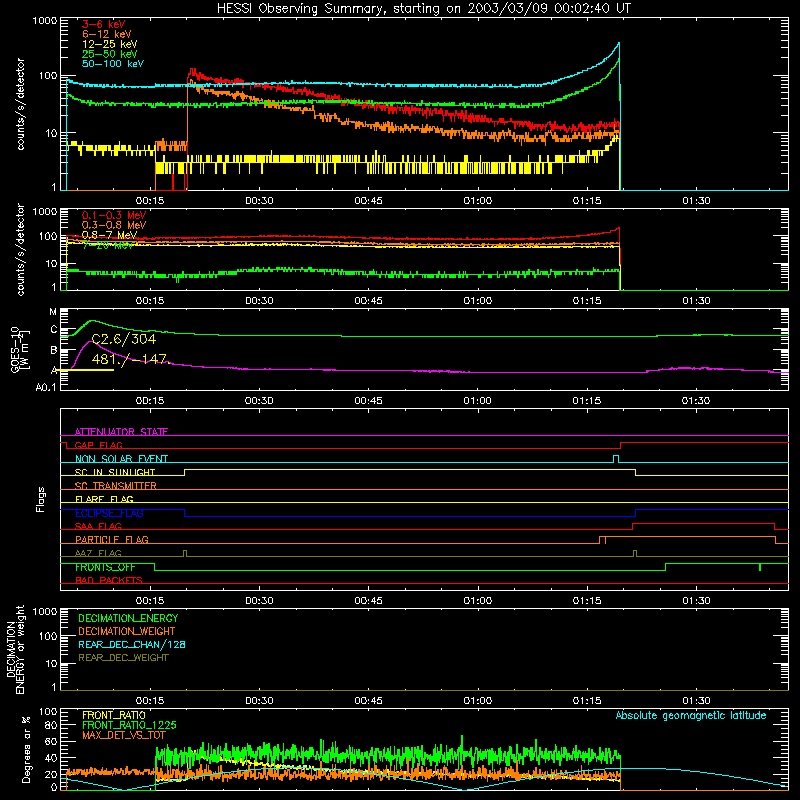Select the FLARE_FLAG label
800x800 pixels.
click(104, 499)
